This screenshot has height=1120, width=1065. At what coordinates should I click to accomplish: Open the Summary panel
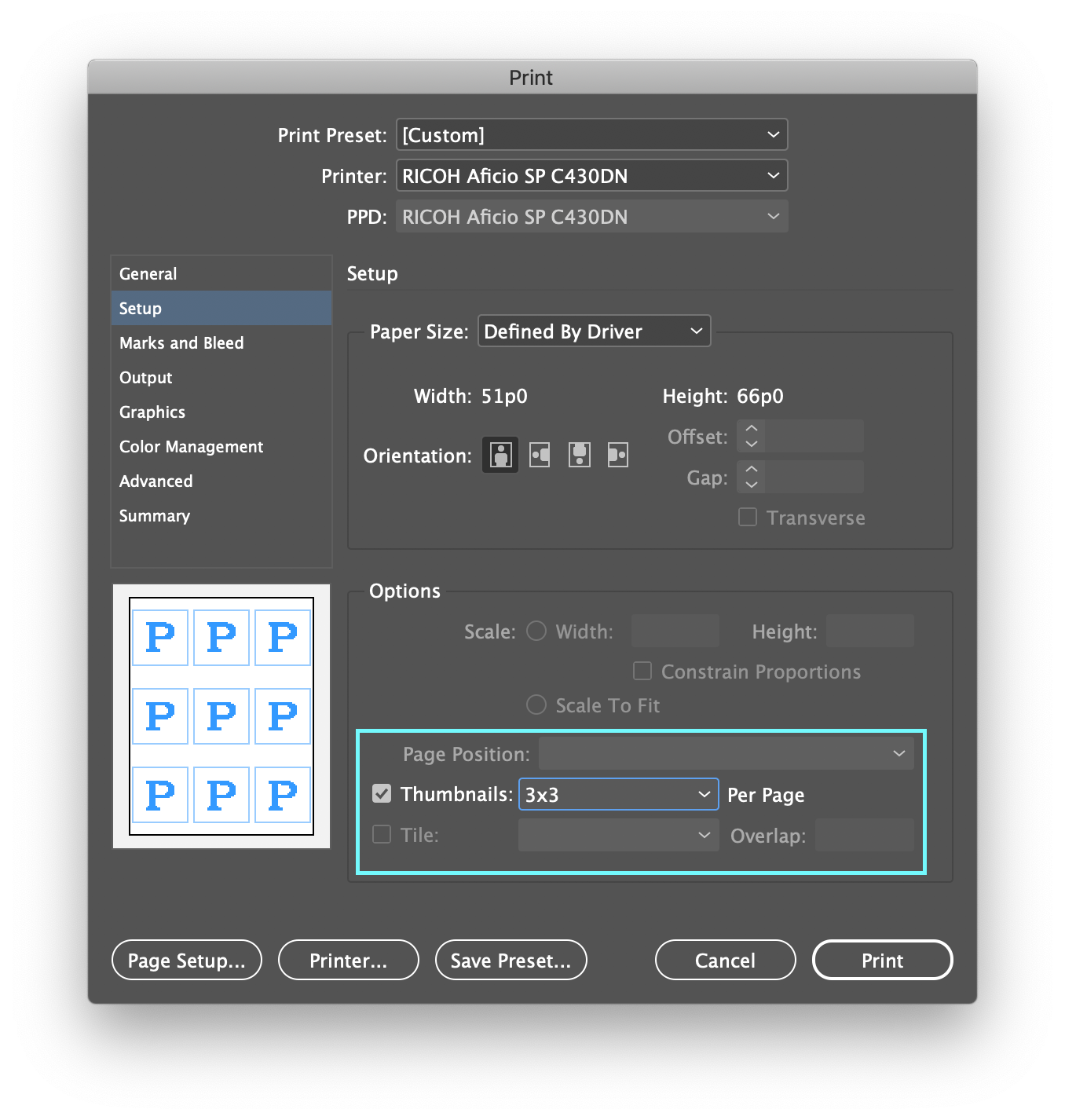pyautogui.click(x=221, y=515)
